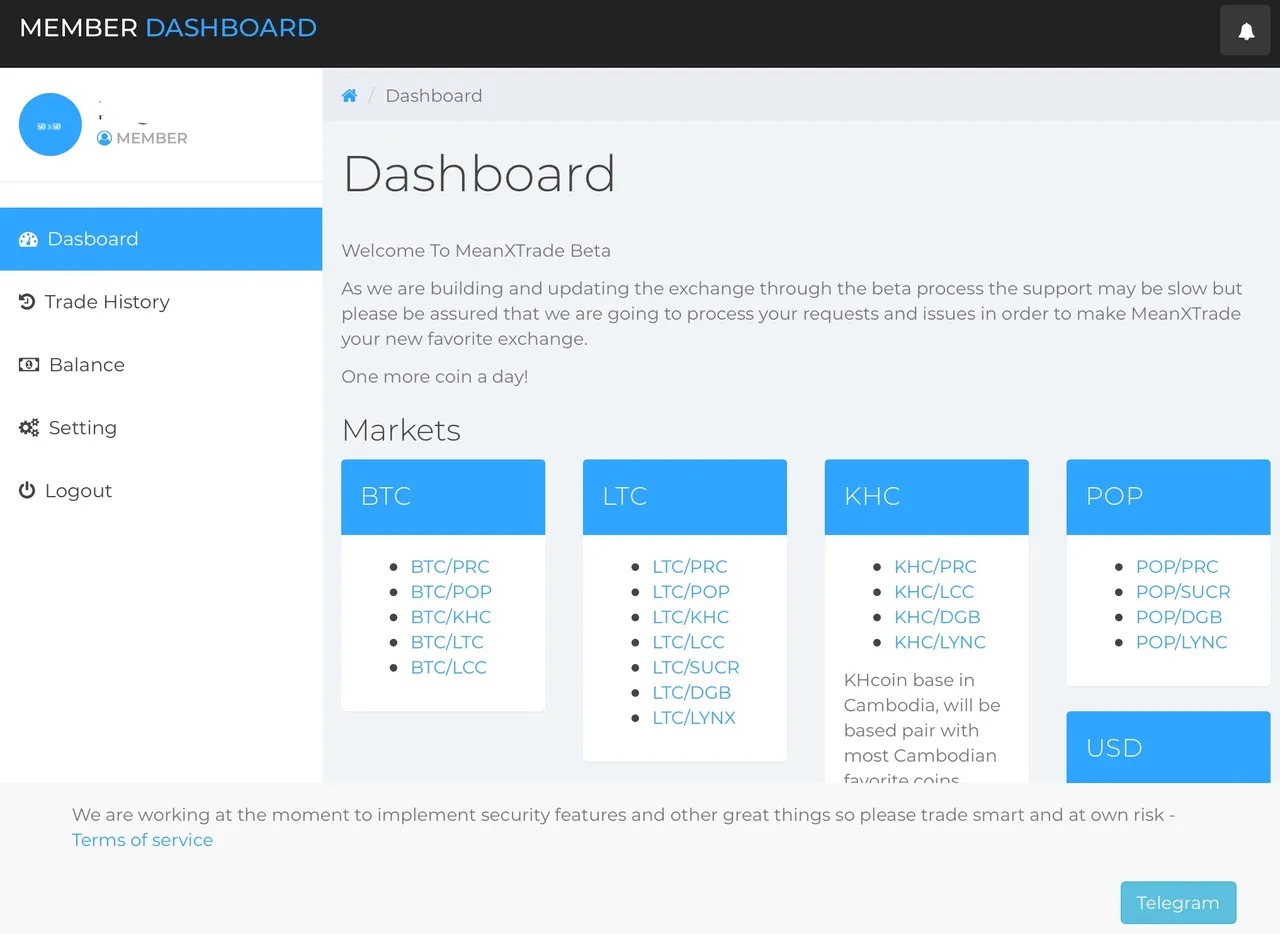Viewport: 1280px width, 934px height.
Task: View the KHC/LYNC trading pair
Action: pos(940,642)
